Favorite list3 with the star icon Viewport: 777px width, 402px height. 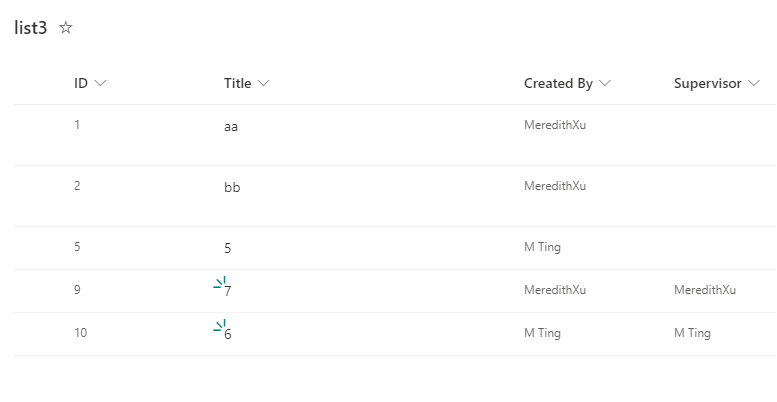point(66,27)
